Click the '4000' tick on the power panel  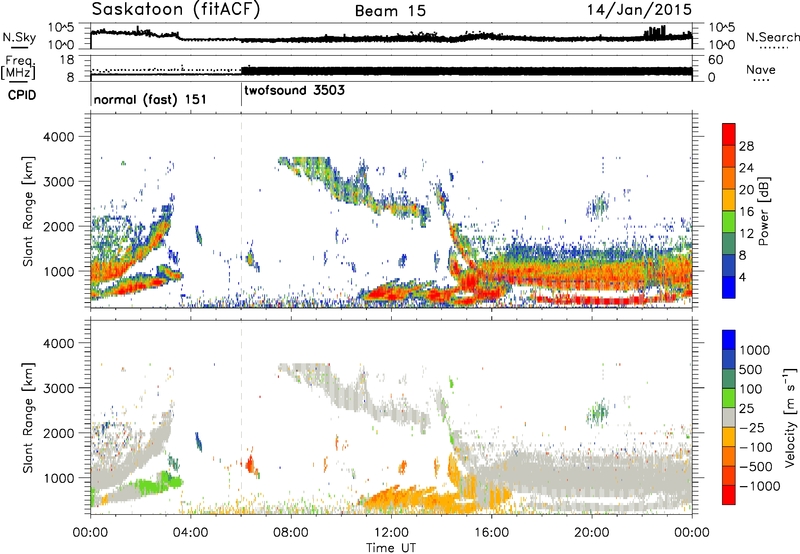point(58,137)
